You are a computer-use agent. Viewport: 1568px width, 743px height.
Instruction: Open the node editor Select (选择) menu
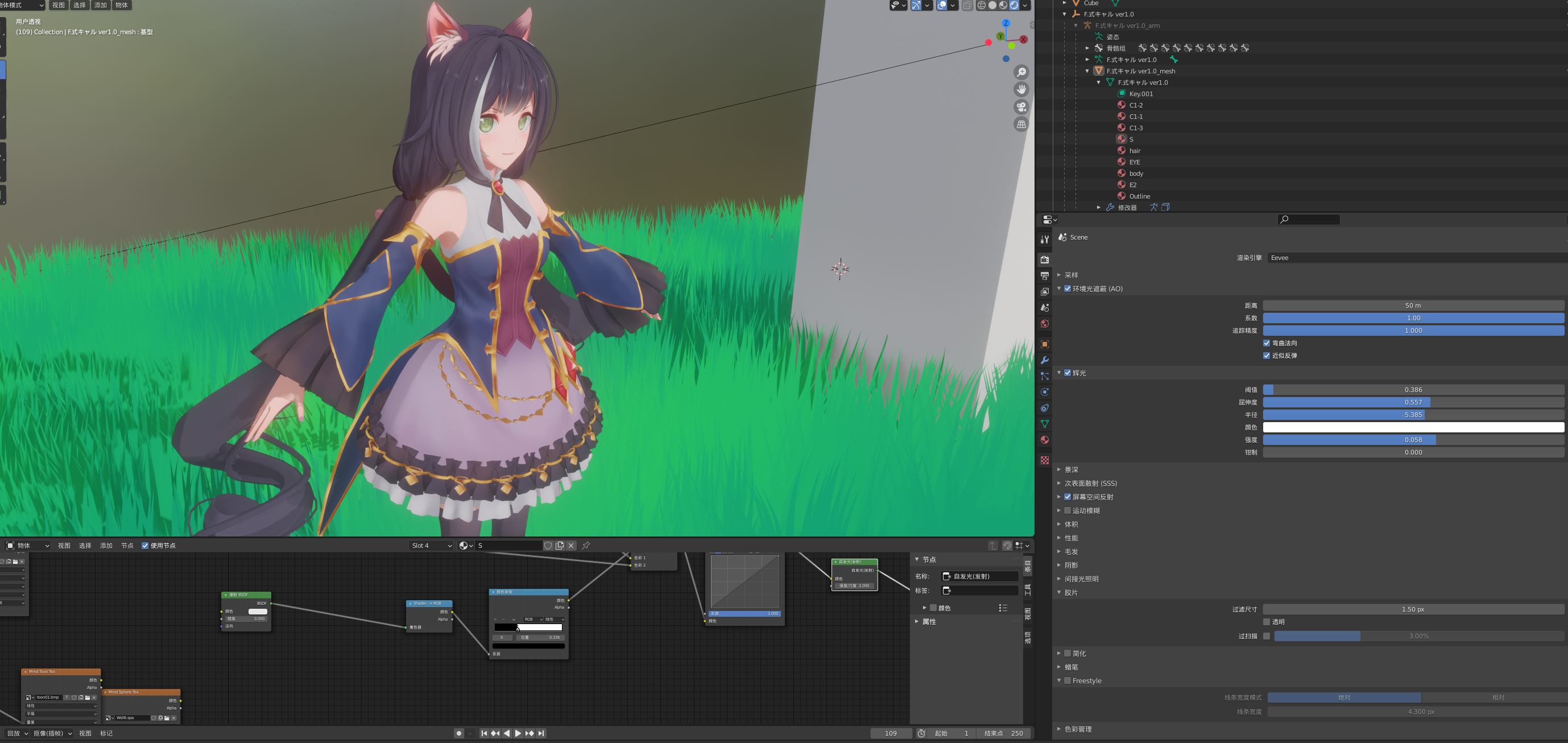click(85, 545)
